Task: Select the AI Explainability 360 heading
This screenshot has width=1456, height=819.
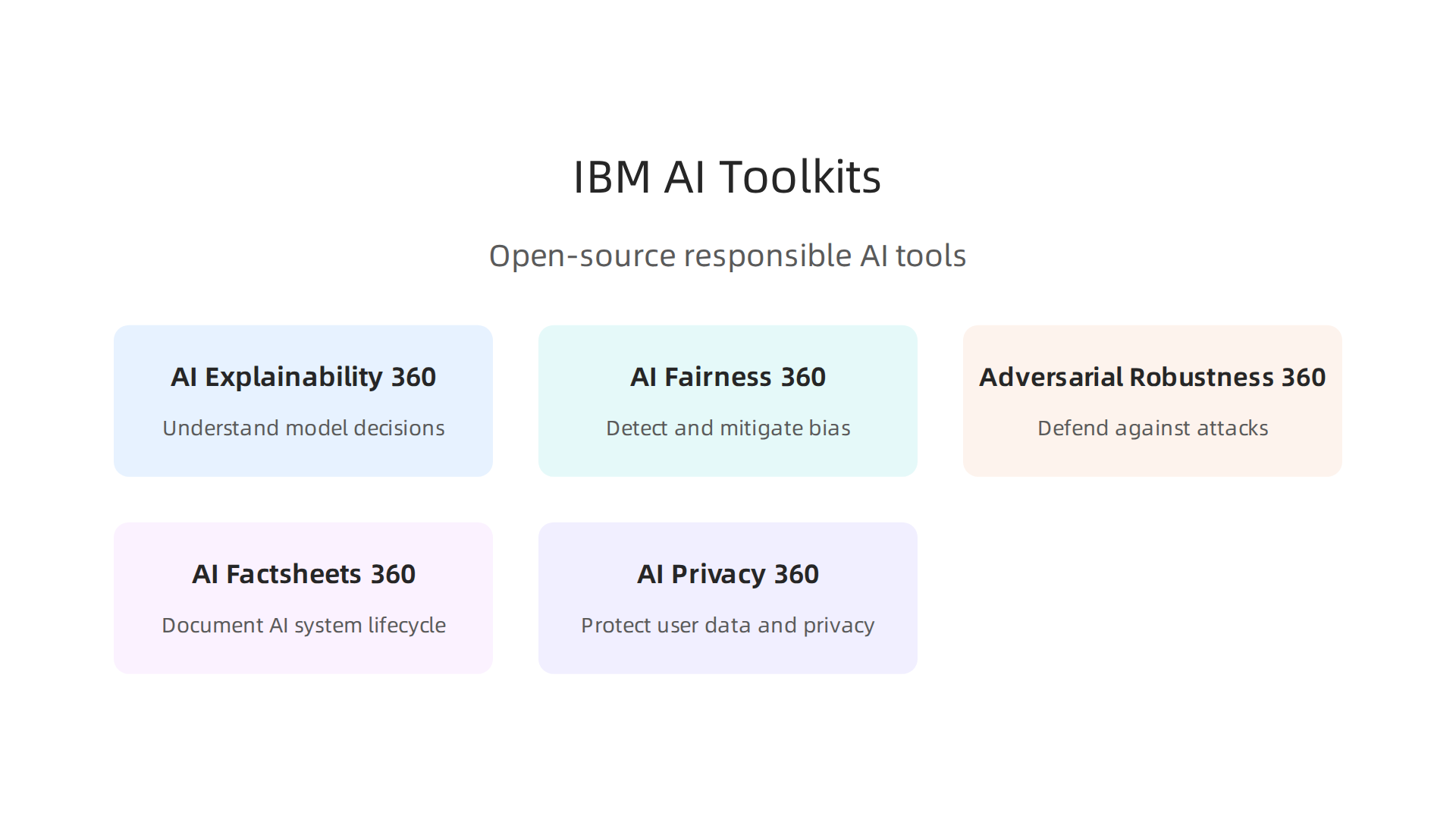Action: (x=303, y=377)
